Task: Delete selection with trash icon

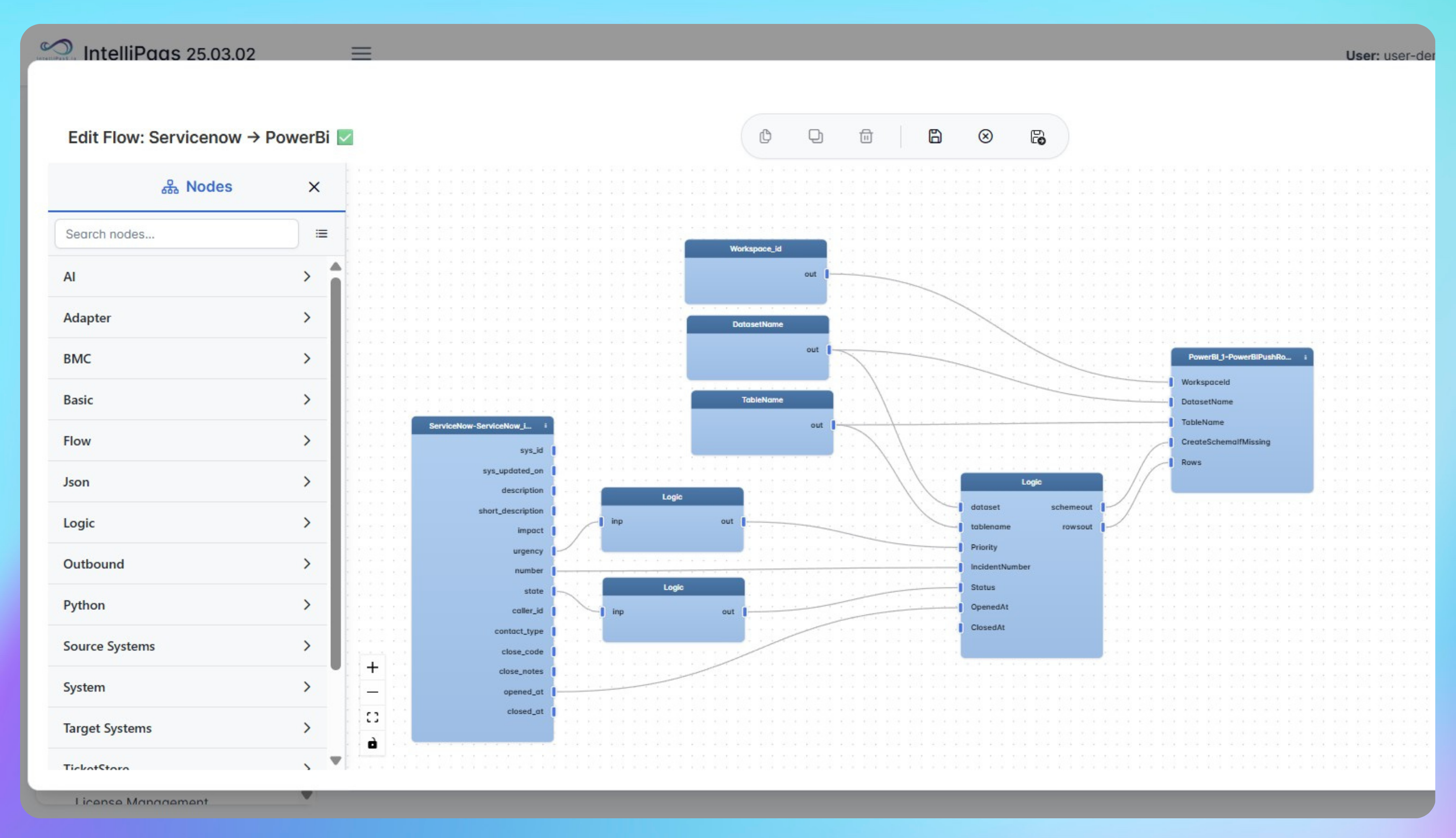Action: tap(866, 136)
